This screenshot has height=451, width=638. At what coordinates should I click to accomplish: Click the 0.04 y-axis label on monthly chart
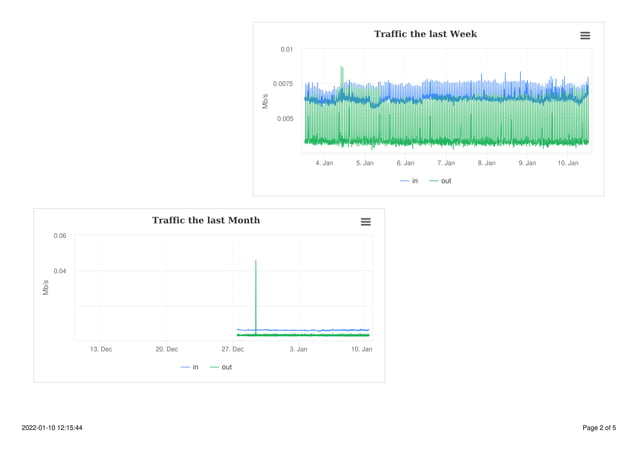point(60,271)
